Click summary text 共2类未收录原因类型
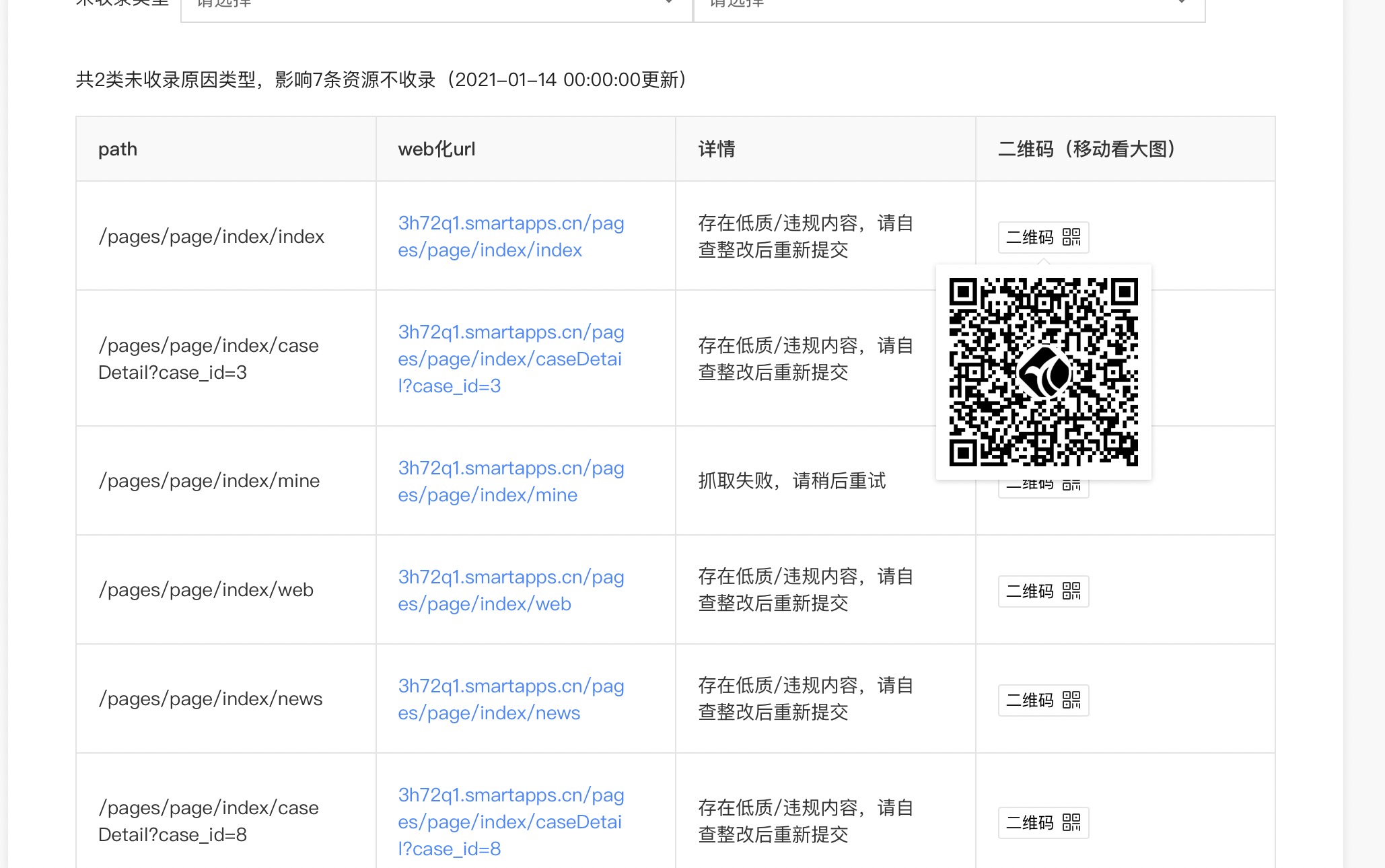 click(166, 79)
